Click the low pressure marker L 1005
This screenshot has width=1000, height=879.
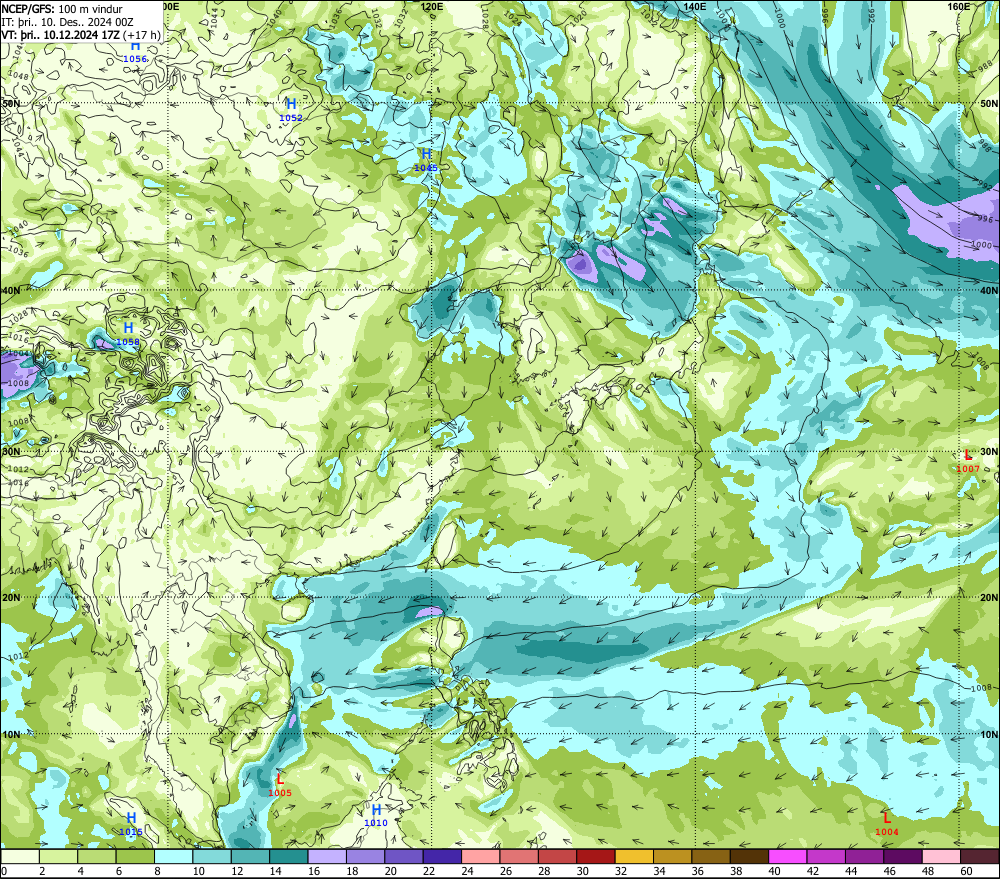[x=280, y=785]
